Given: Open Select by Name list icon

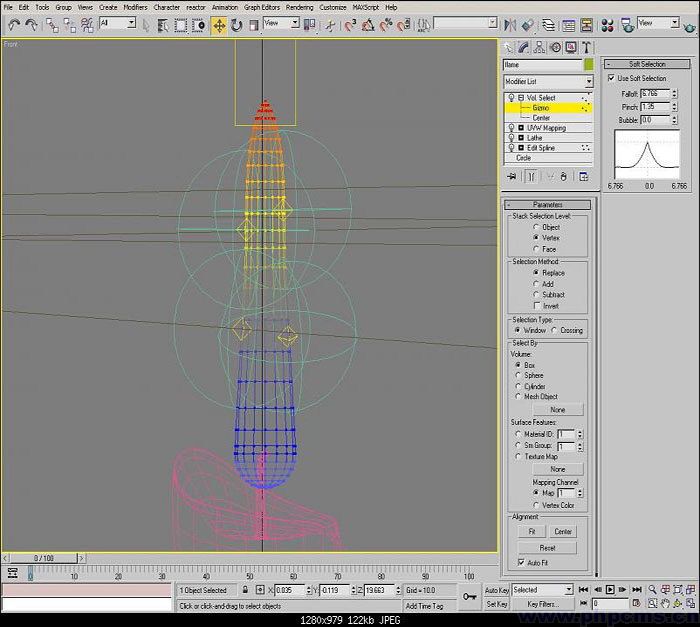Looking at the screenshot, I should (x=163, y=25).
